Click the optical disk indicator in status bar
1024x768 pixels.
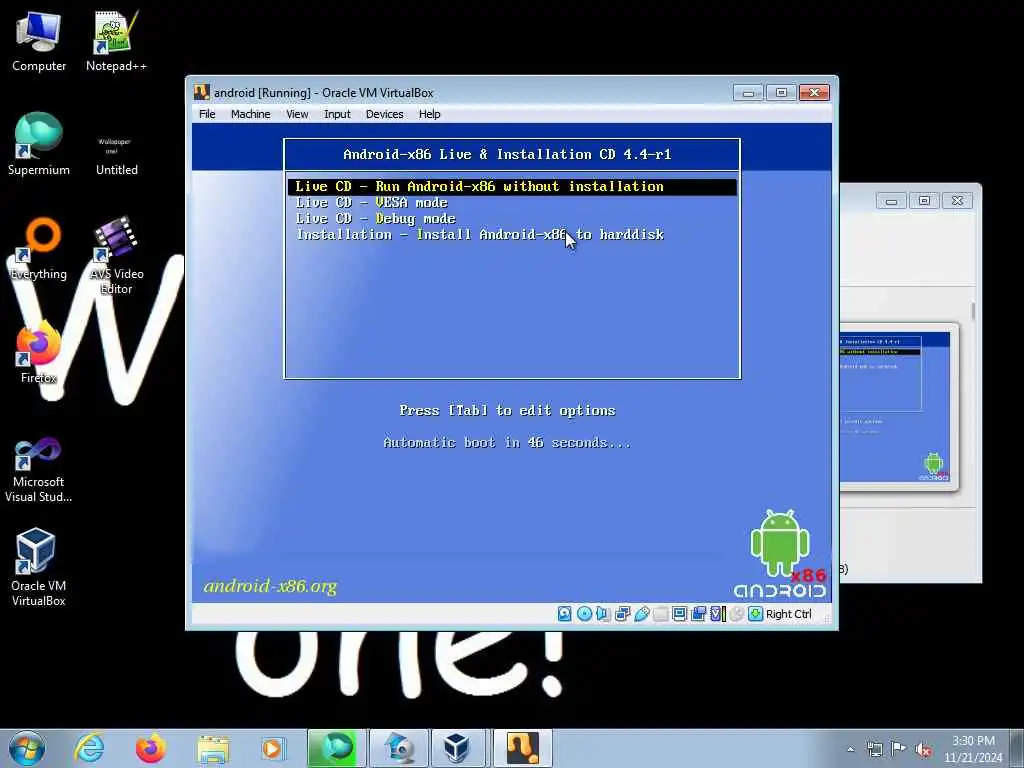click(x=584, y=614)
